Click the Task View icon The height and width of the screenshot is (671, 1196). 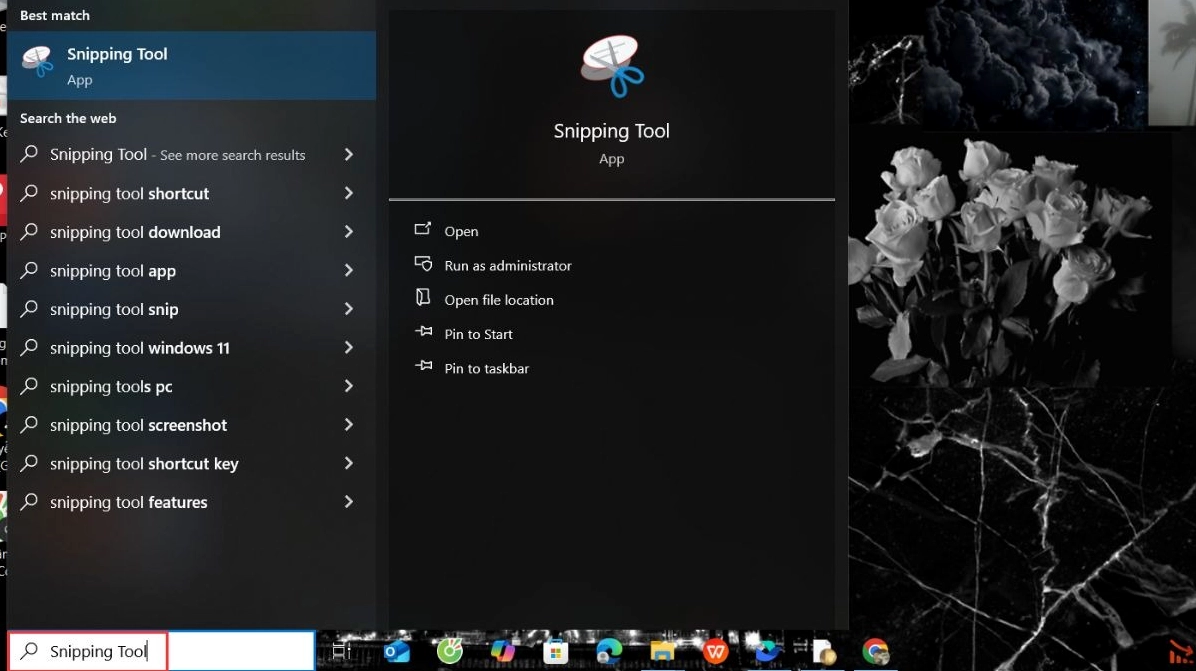coord(341,651)
